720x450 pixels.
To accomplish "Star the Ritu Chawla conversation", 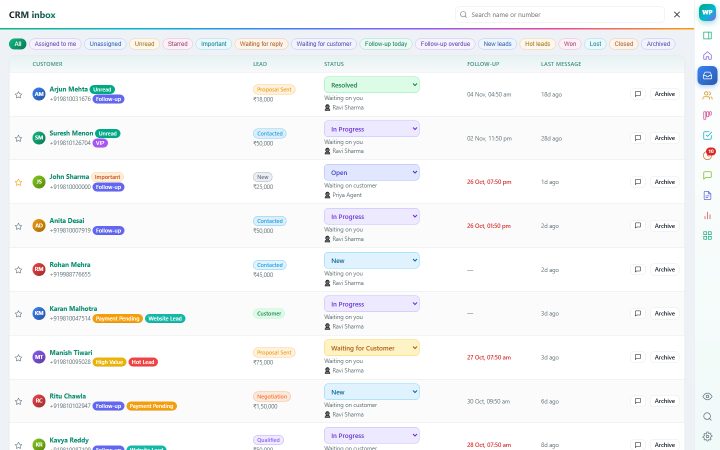I will click(x=18, y=401).
